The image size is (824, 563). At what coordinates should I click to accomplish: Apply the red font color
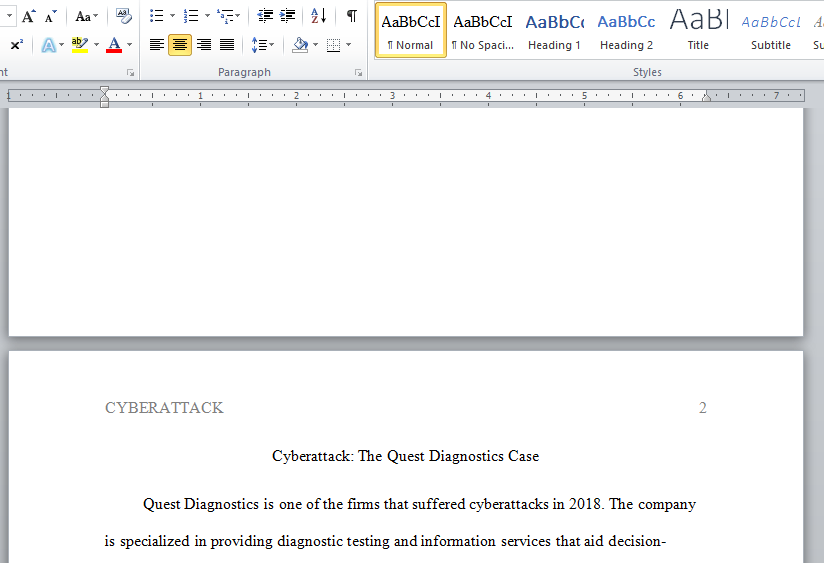coord(114,45)
